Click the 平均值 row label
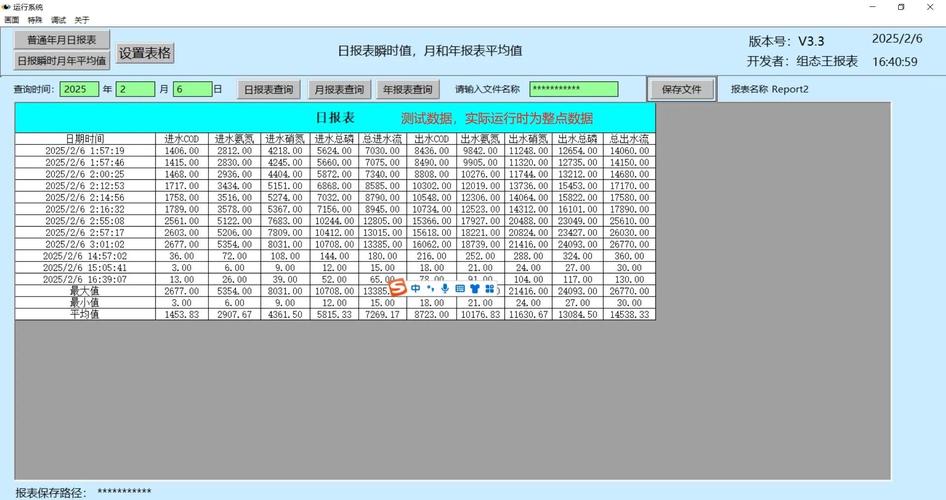 point(85,314)
